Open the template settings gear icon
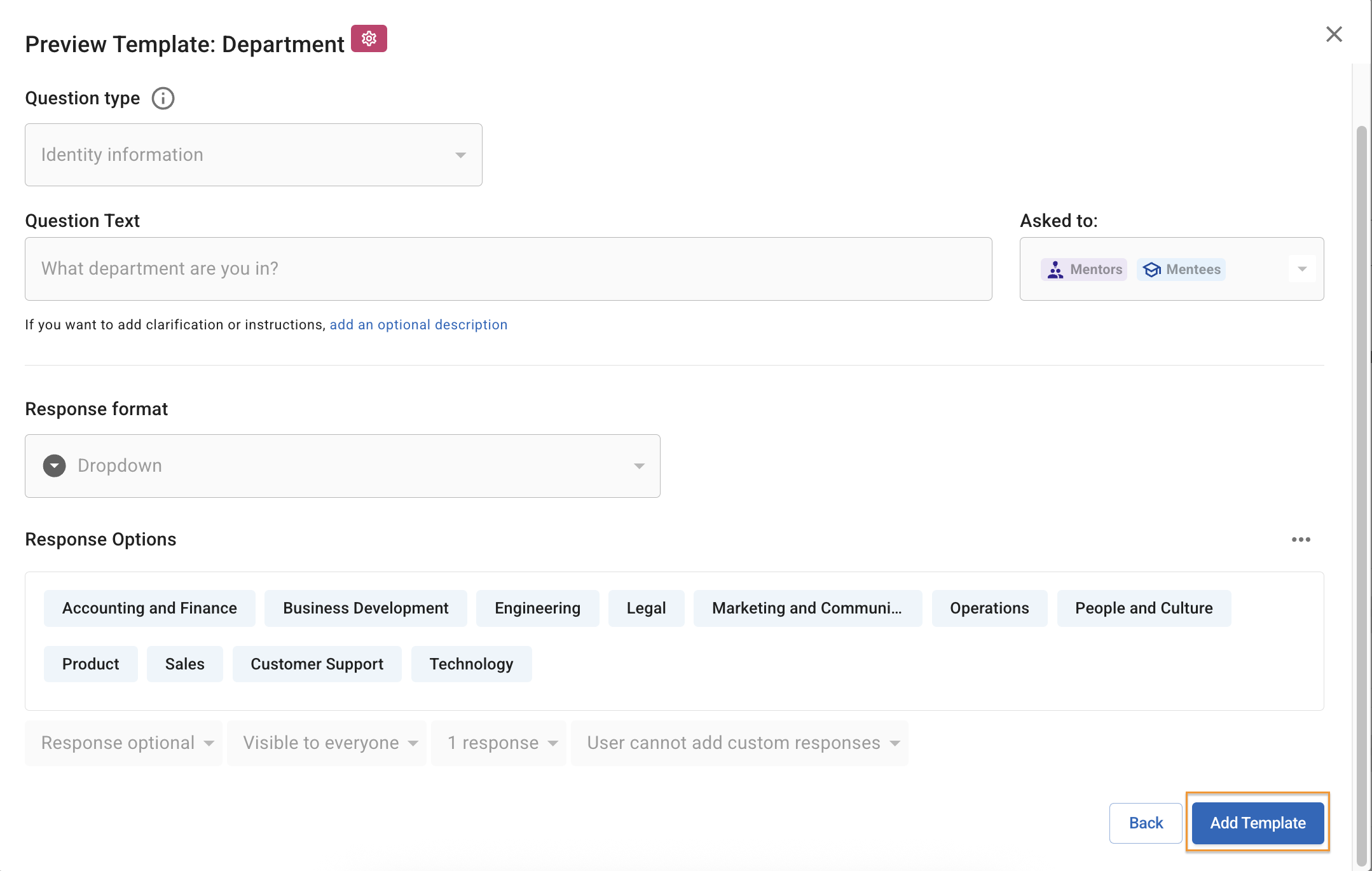The width and height of the screenshot is (1372, 871). pyautogui.click(x=369, y=38)
